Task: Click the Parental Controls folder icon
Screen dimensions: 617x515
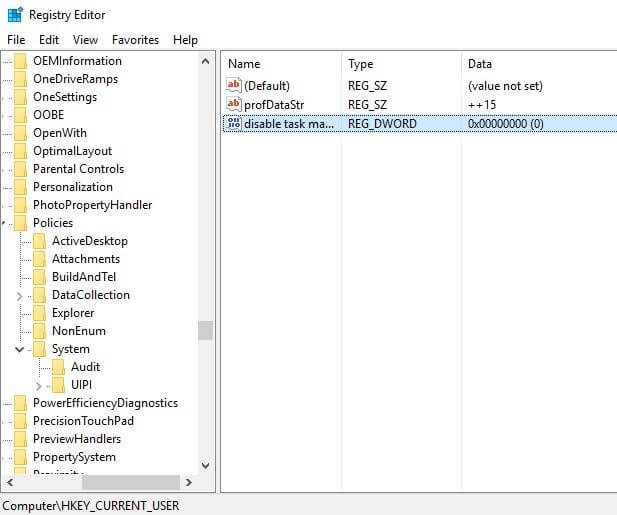Action: tap(20, 169)
